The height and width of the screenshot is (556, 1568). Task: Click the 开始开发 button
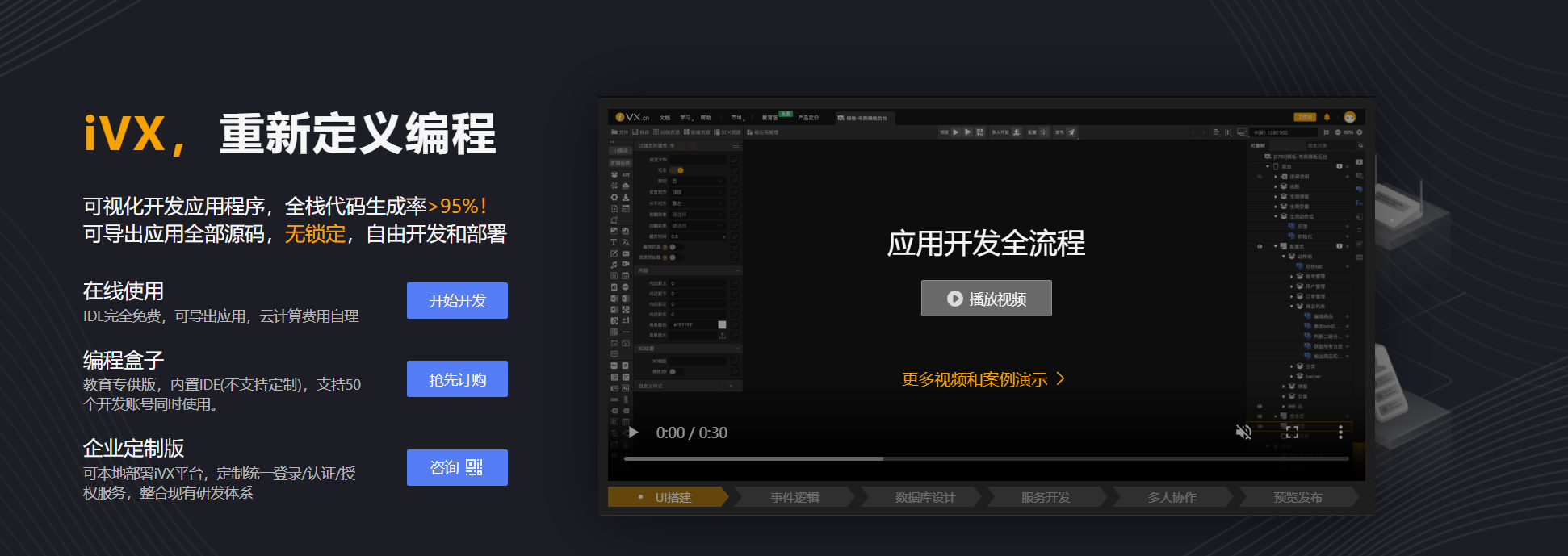(x=457, y=300)
